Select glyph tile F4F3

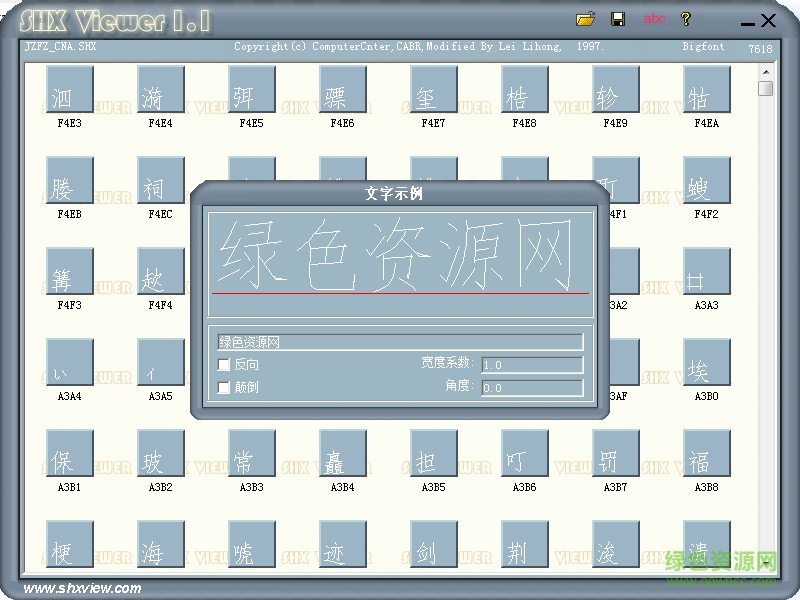(70, 271)
